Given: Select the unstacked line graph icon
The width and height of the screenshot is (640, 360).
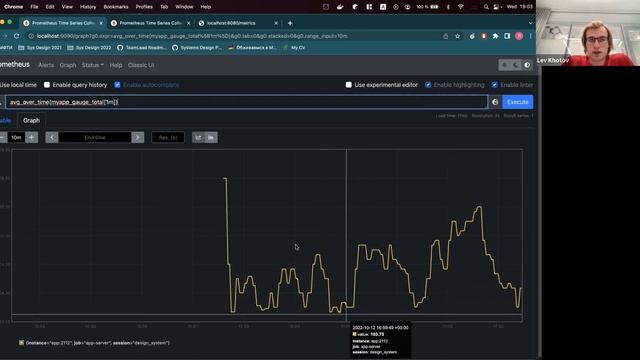Looking at the screenshot, I should (x=198, y=138).
